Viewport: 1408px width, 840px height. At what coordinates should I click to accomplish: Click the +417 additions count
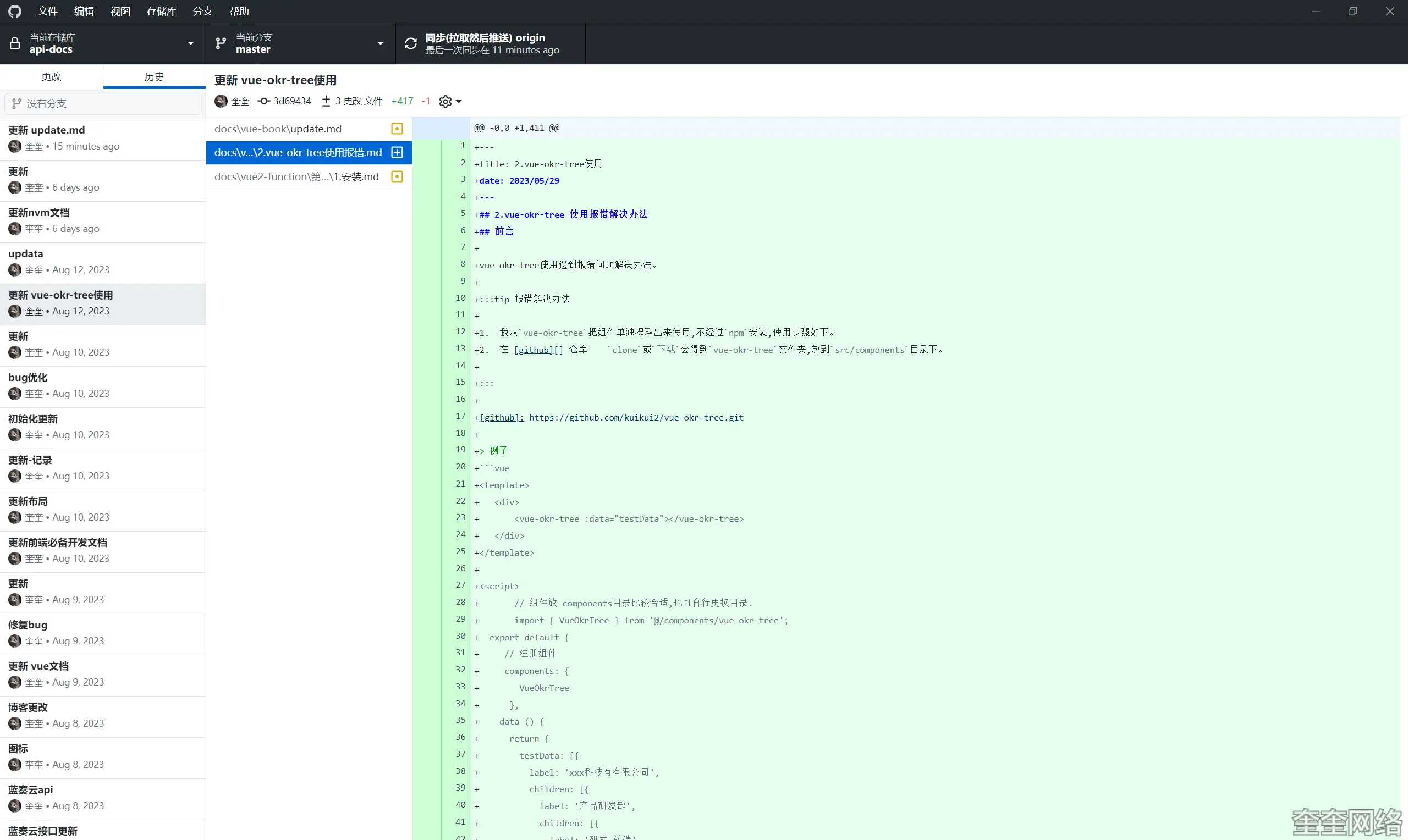pyautogui.click(x=403, y=101)
